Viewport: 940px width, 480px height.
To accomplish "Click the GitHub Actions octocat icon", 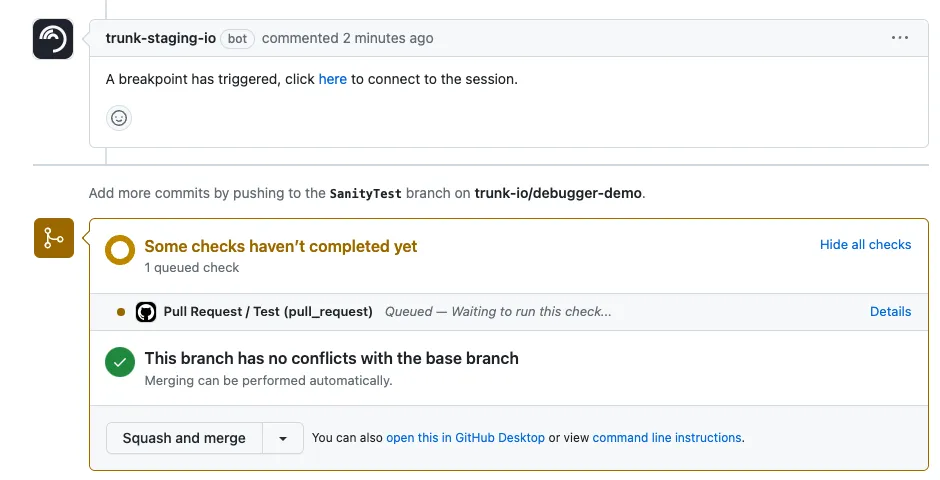I will pos(146,312).
